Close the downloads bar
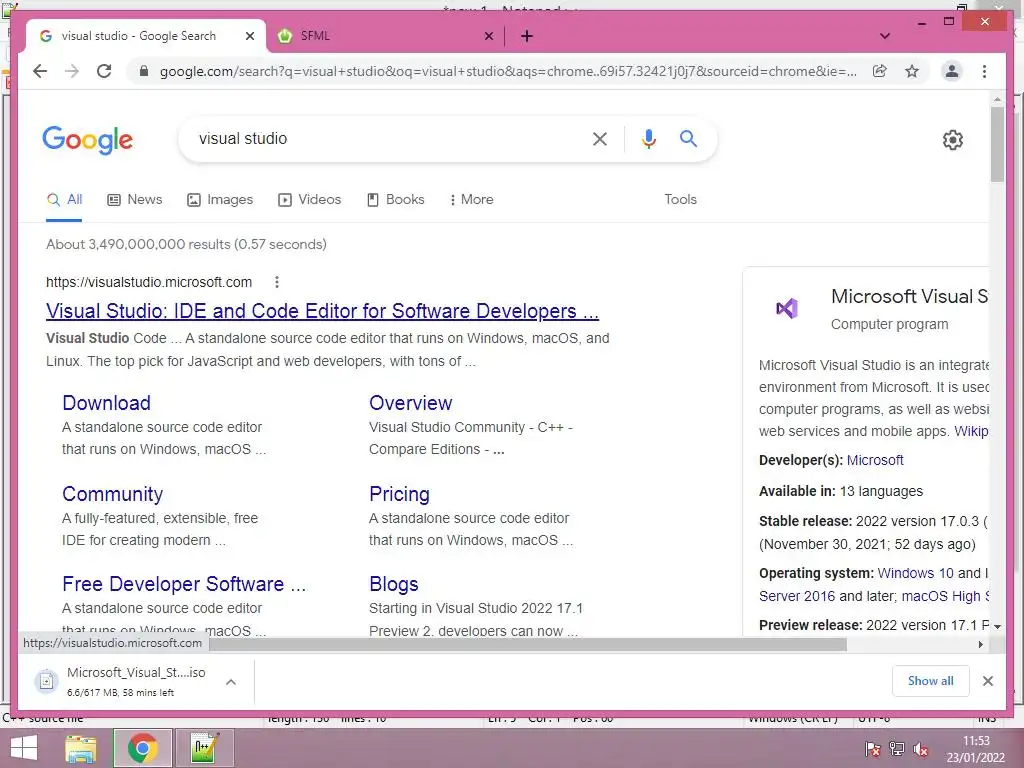The image size is (1024, 768). point(987,681)
